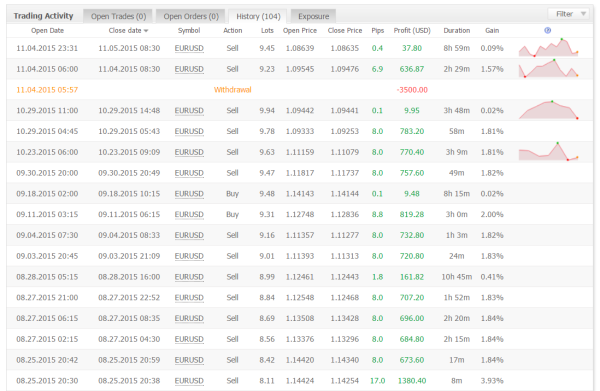The height and width of the screenshot is (391, 600).
Task: Sort by Lots column header
Action: pos(267,31)
